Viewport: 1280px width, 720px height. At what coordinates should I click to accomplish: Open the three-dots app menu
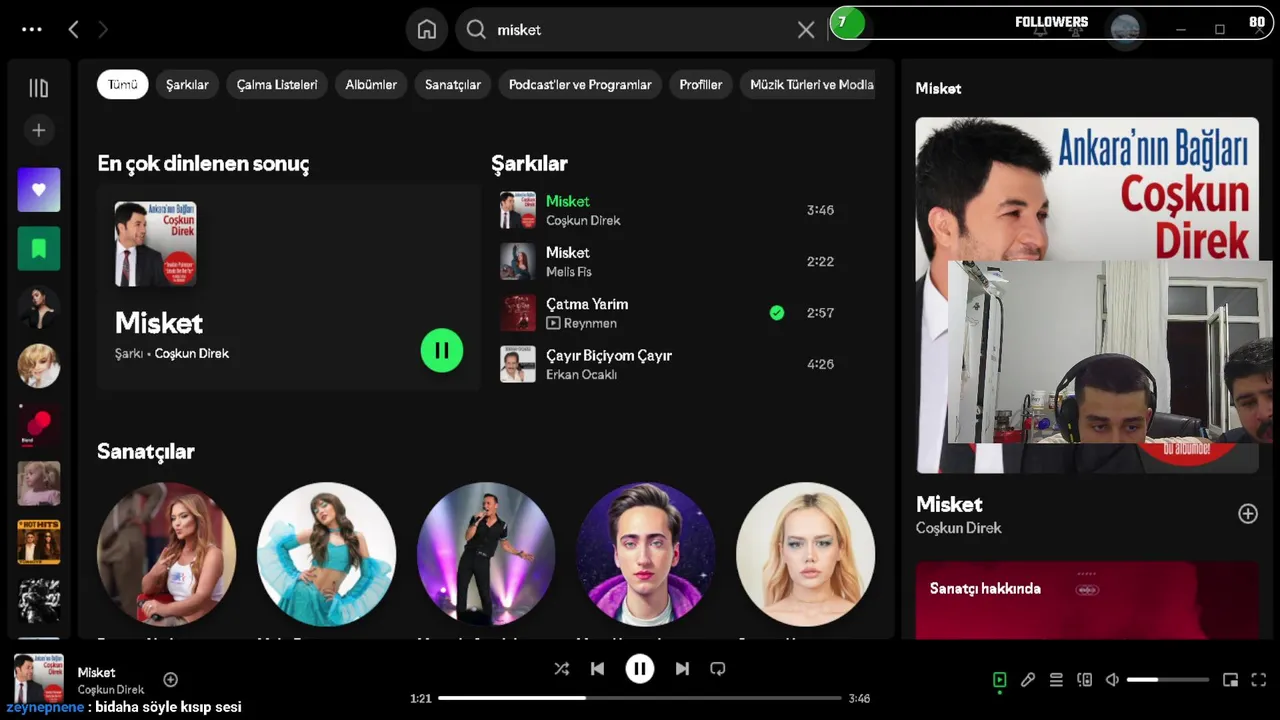tap(32, 29)
